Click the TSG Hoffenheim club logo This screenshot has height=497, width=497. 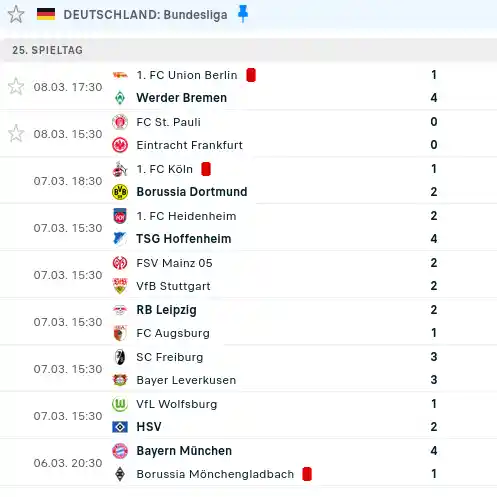coord(120,239)
